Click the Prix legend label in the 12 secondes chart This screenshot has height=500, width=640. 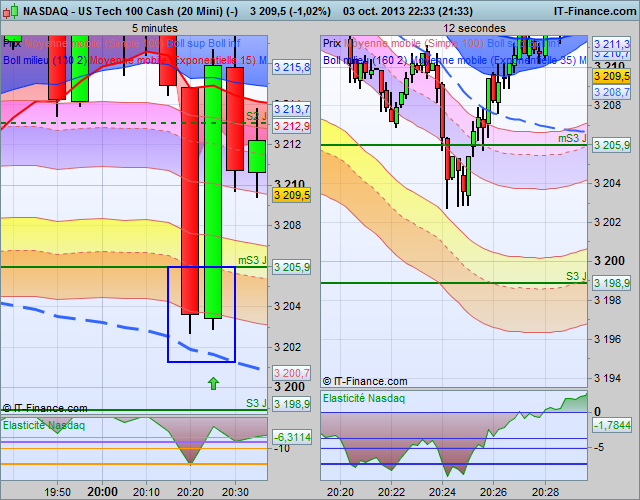tap(332, 43)
